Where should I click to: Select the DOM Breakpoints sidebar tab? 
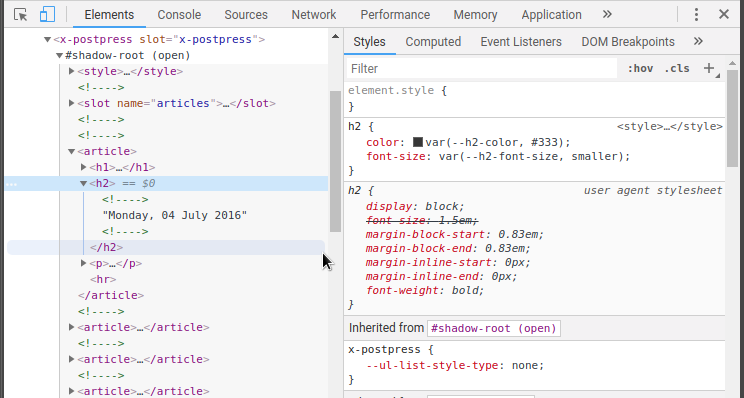[x=628, y=42]
